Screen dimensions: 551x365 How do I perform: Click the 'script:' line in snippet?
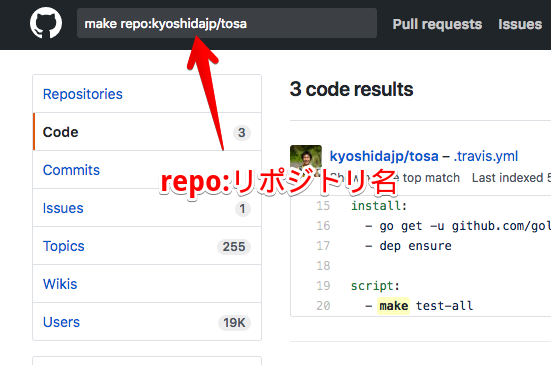[375, 286]
